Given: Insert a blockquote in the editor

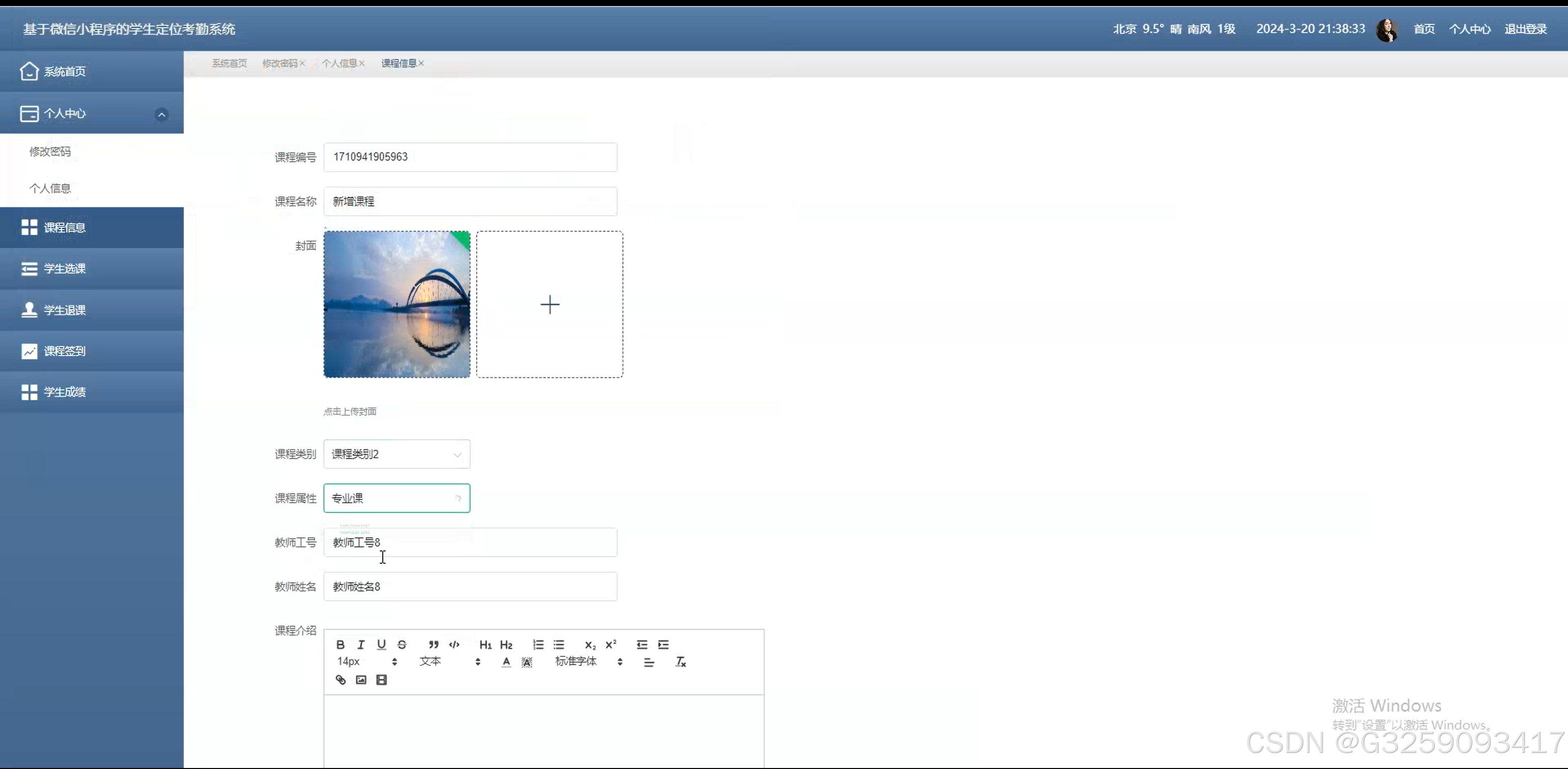Looking at the screenshot, I should (x=433, y=644).
